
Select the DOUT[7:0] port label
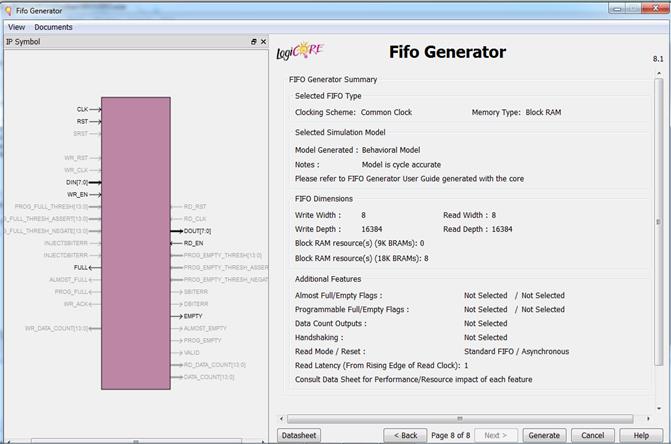point(197,231)
